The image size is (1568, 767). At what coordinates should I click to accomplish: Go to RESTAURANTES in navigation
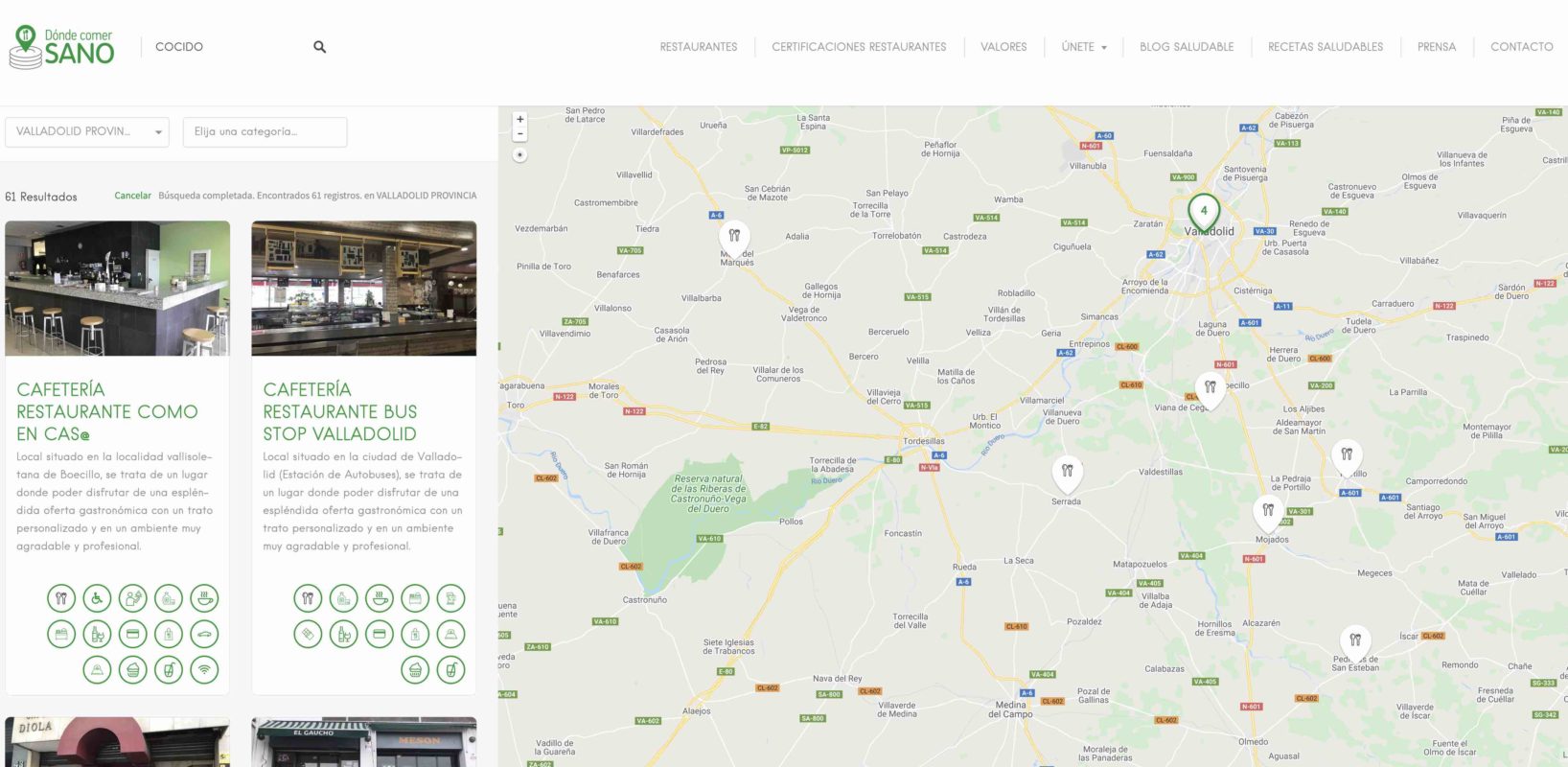tap(698, 47)
